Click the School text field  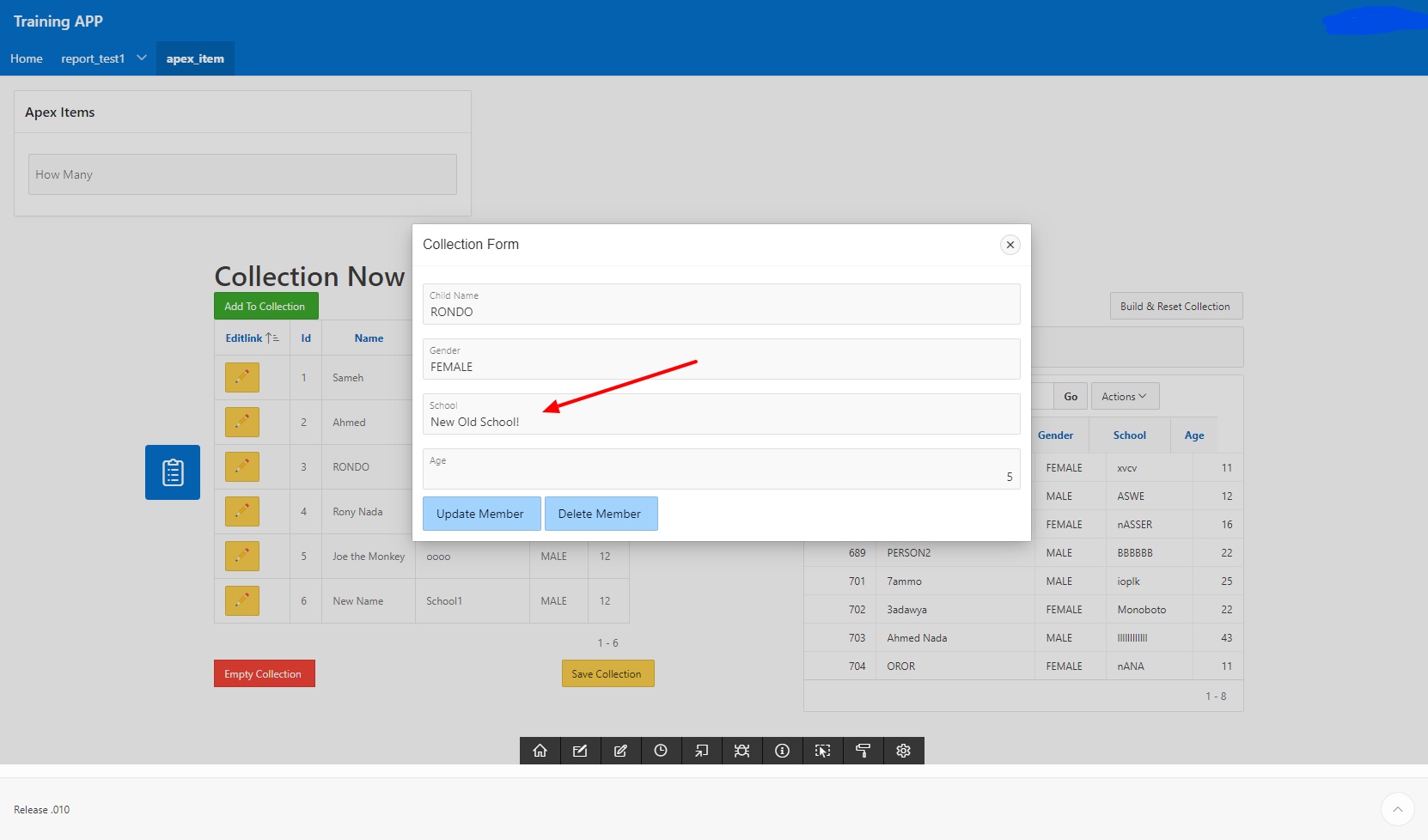click(x=721, y=422)
